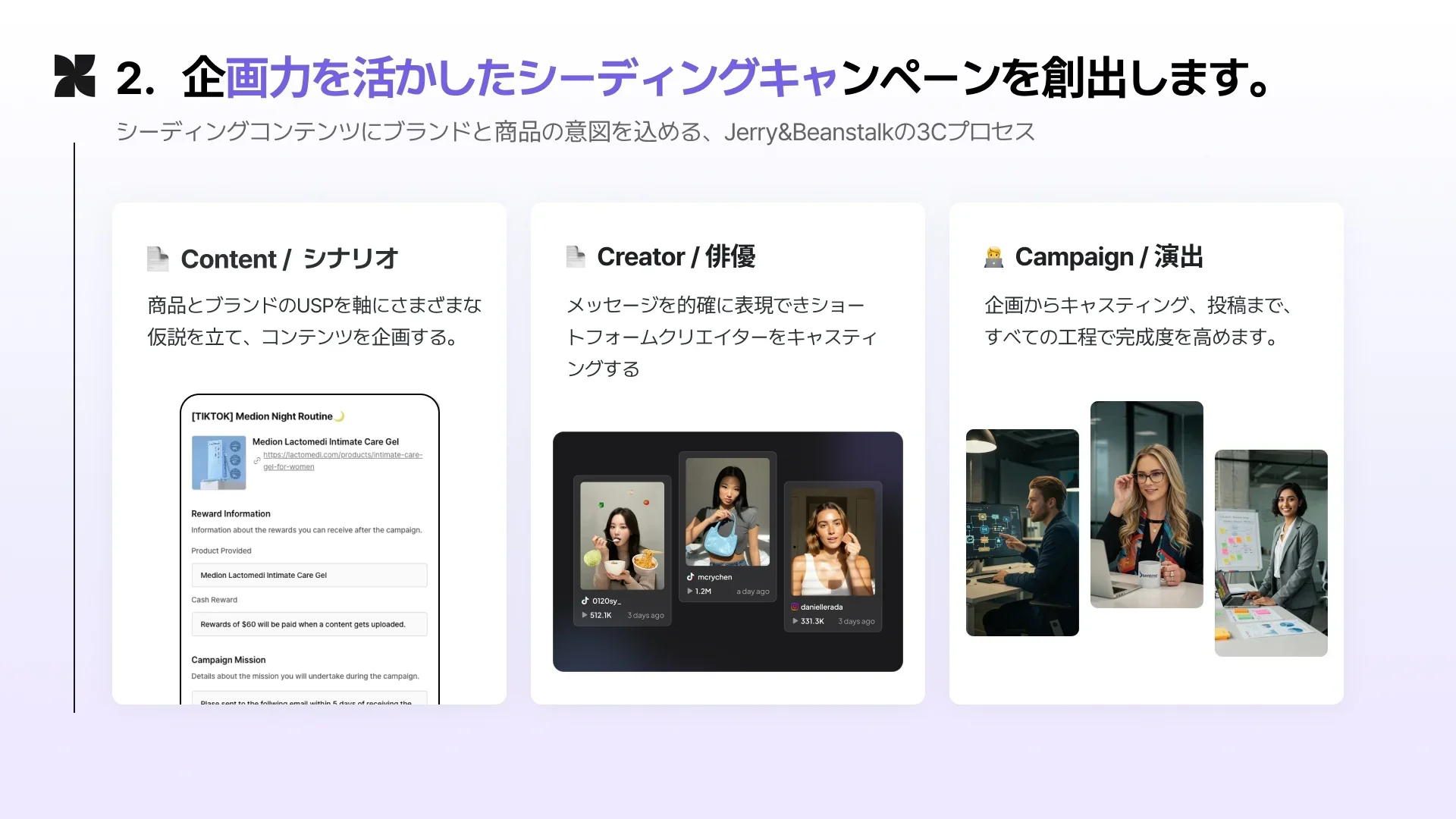
Task: Click the Medion product thumbnail image
Action: coord(218,462)
